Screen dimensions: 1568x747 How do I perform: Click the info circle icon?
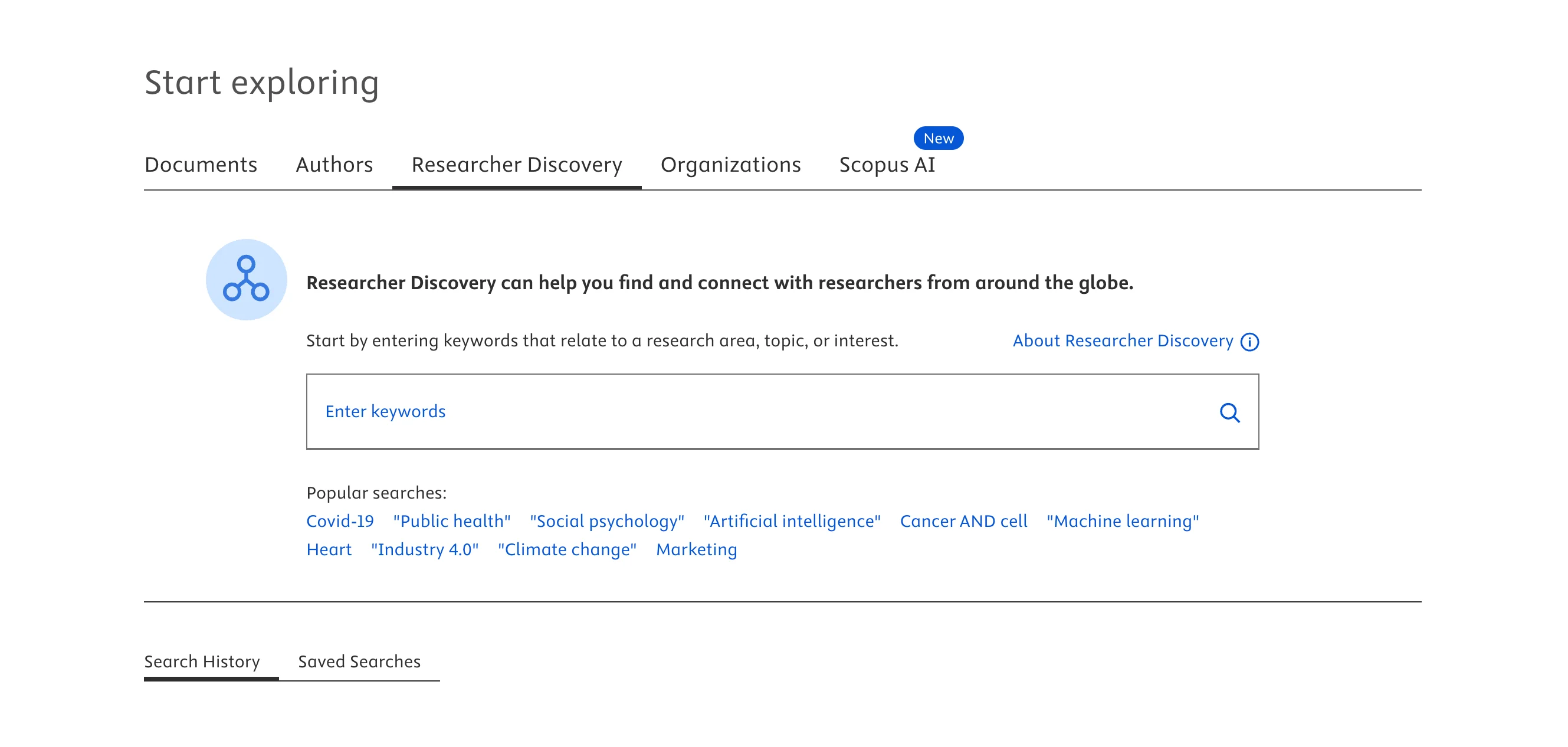[1249, 342]
